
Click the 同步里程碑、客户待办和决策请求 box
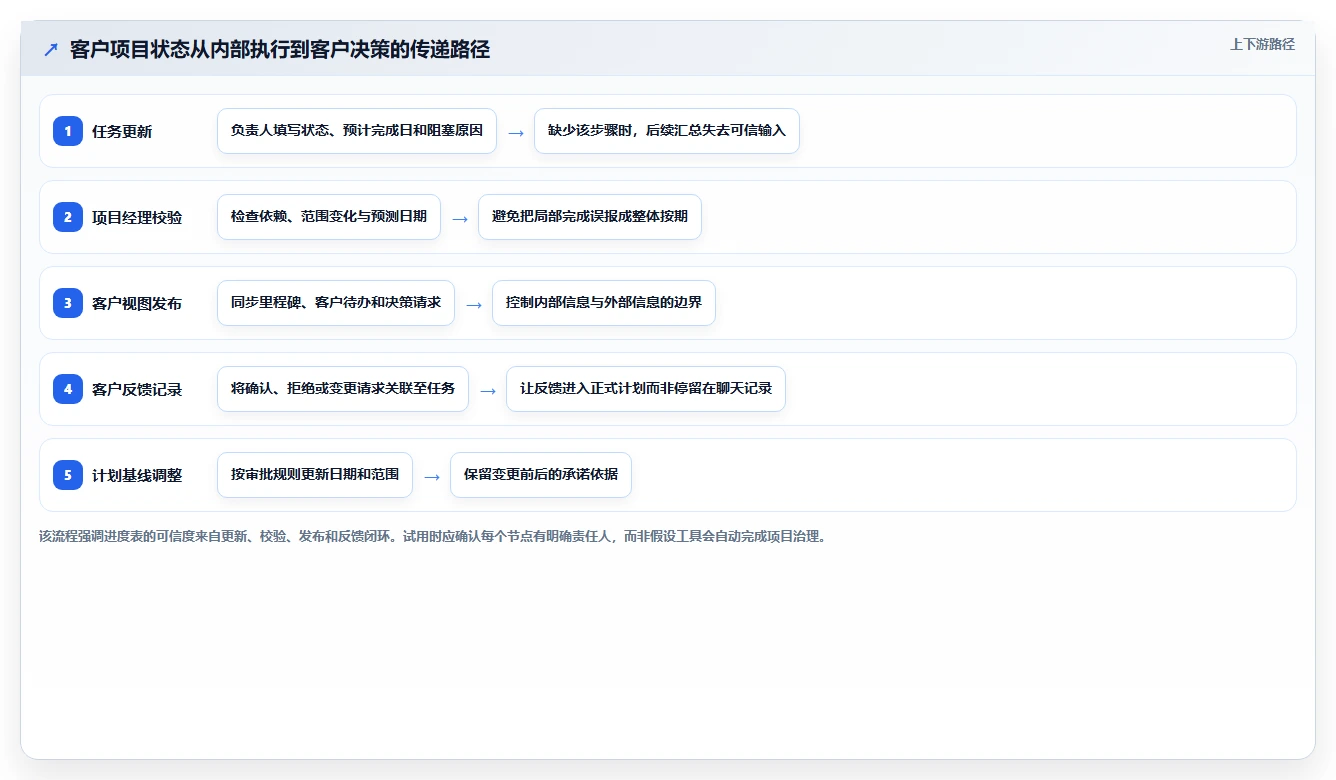336,303
